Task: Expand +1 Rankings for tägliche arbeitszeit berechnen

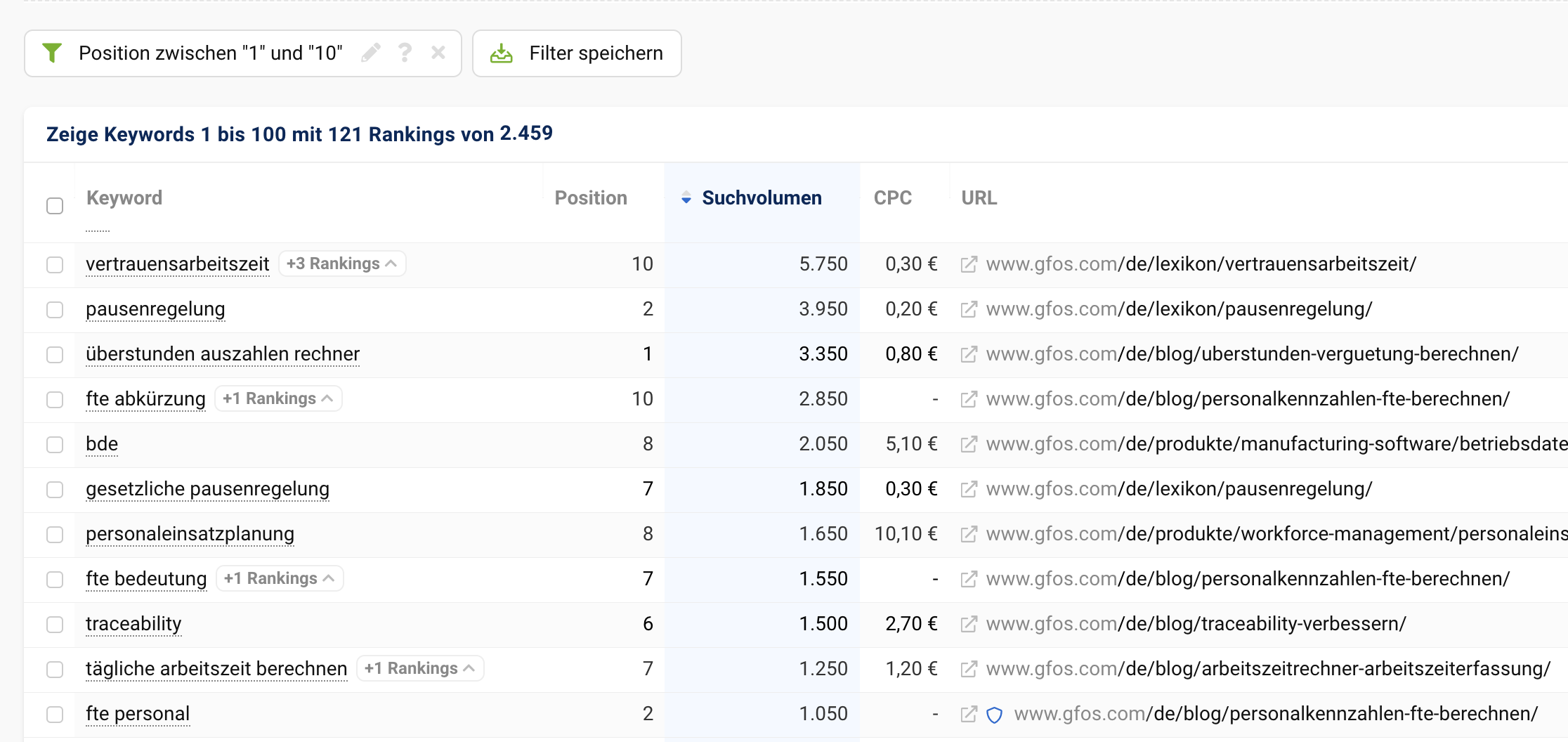Action: [x=420, y=668]
